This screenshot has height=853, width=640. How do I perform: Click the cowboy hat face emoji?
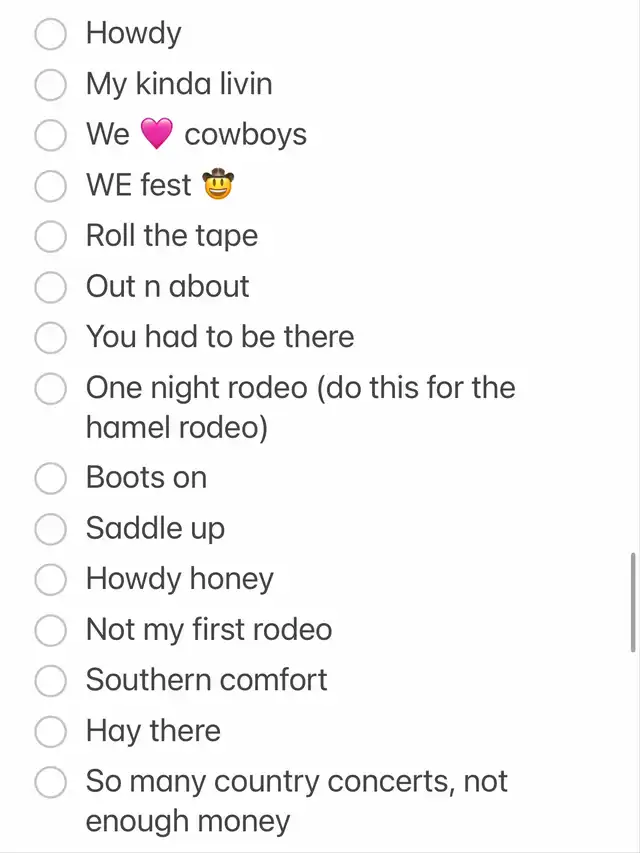(x=217, y=186)
